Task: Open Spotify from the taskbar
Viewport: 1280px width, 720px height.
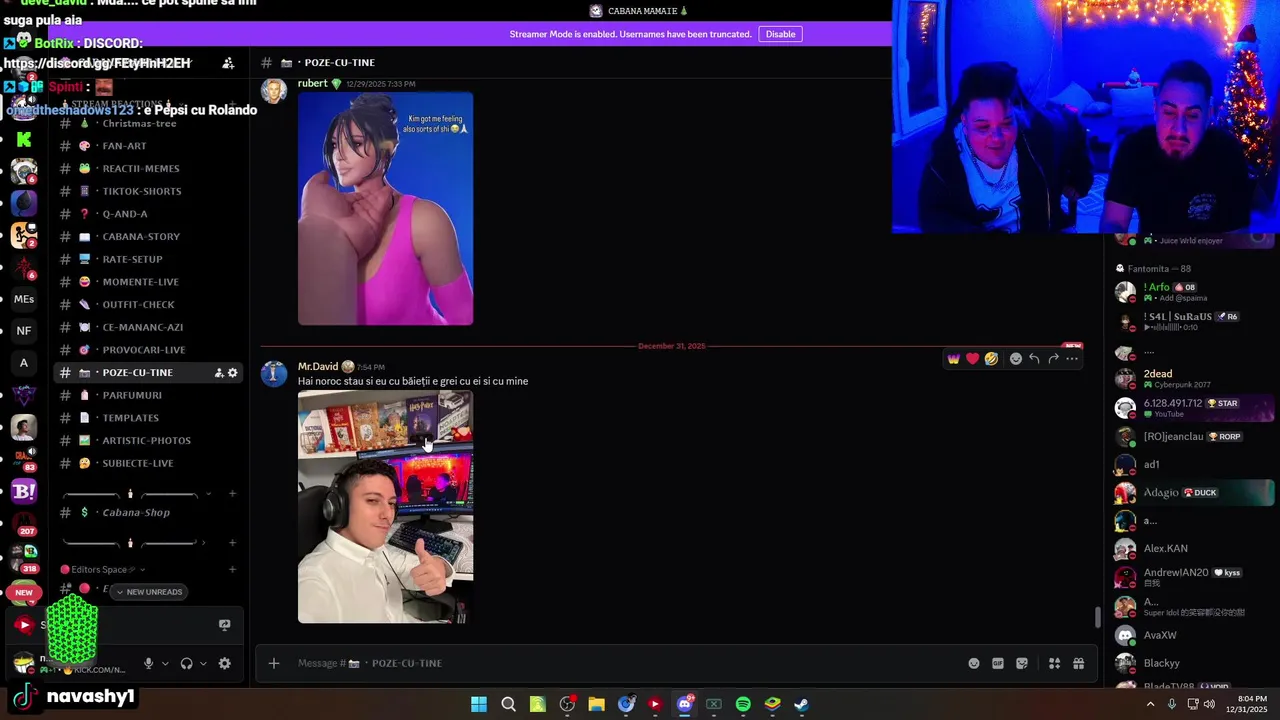Action: pyautogui.click(x=743, y=704)
